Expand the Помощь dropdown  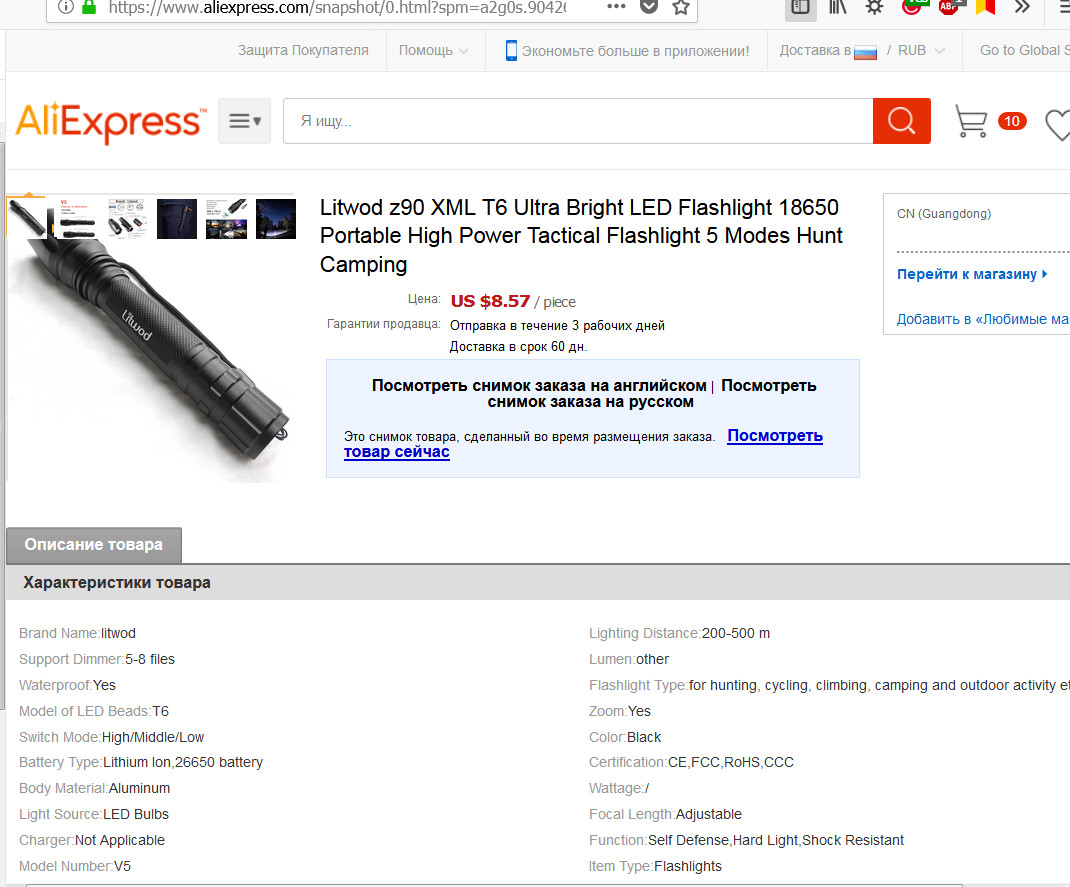pos(433,50)
